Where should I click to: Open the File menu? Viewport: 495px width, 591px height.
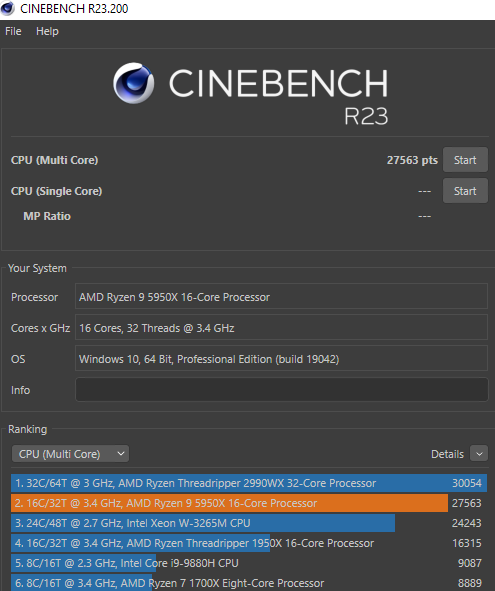click(13, 31)
